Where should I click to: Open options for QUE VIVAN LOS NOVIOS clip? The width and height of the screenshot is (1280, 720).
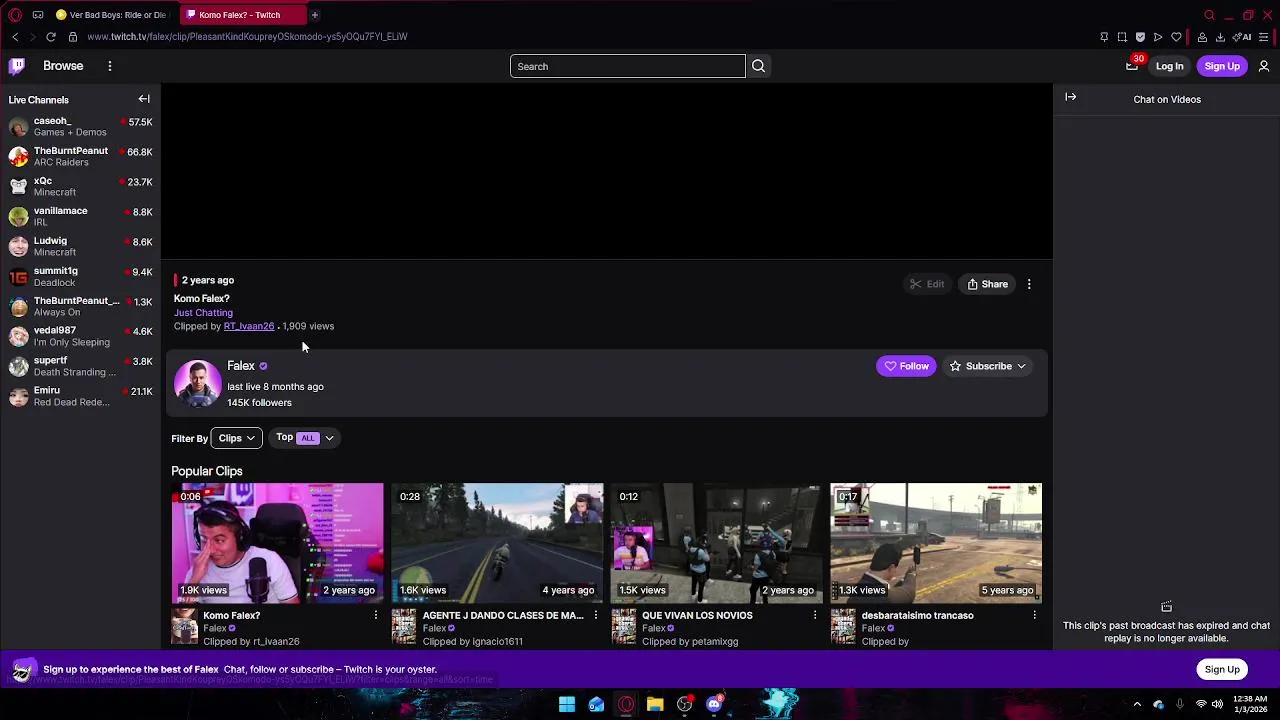coord(815,616)
